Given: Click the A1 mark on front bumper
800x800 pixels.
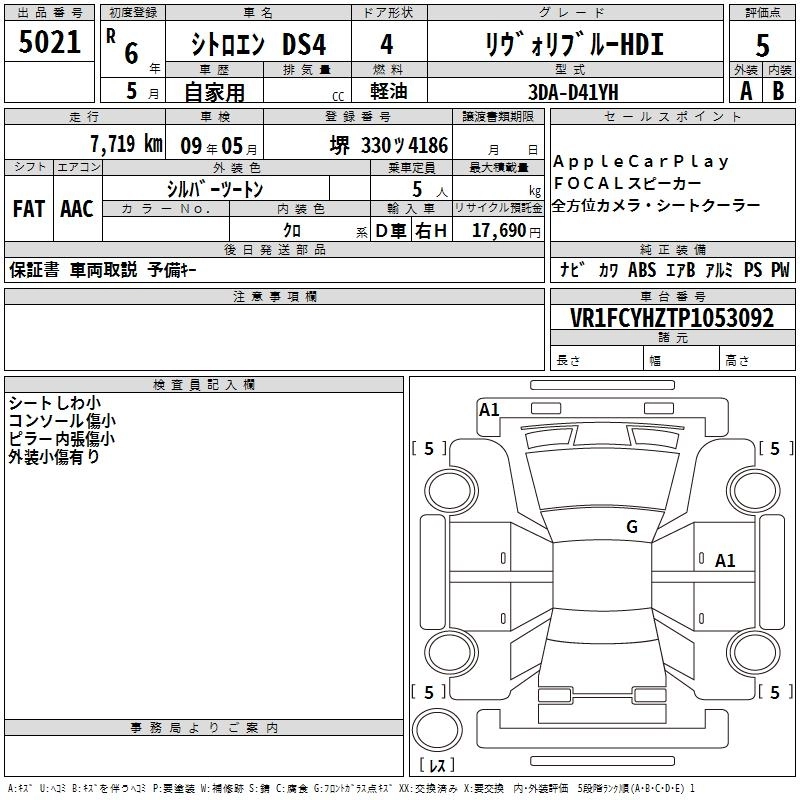Looking at the screenshot, I should point(489,410).
